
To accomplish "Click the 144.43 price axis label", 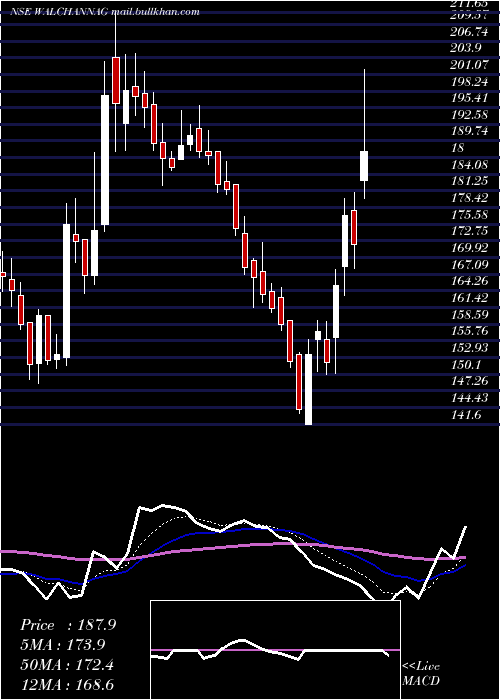I will (x=471, y=398).
